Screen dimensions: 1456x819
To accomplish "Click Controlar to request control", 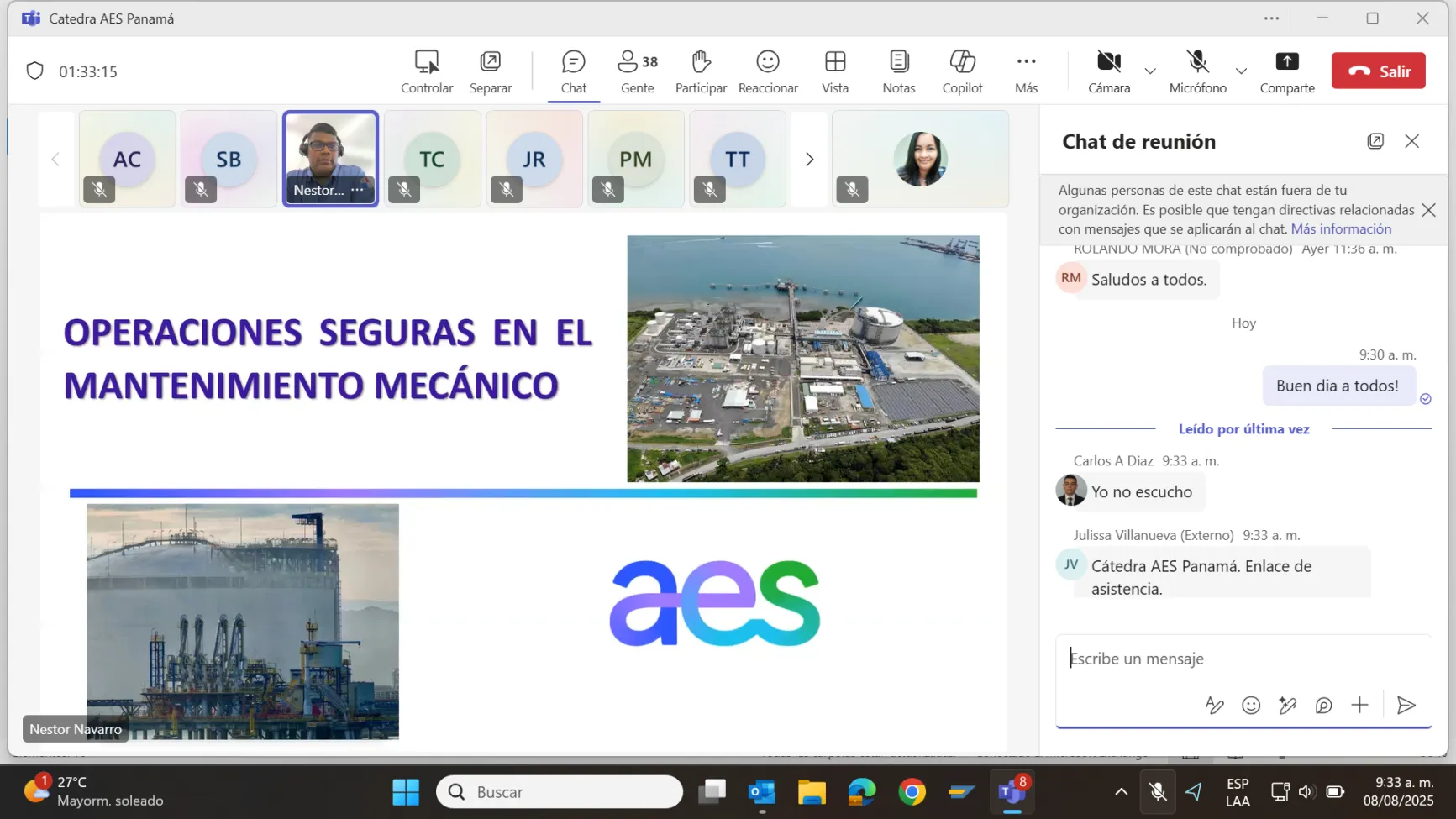I will click(x=427, y=71).
